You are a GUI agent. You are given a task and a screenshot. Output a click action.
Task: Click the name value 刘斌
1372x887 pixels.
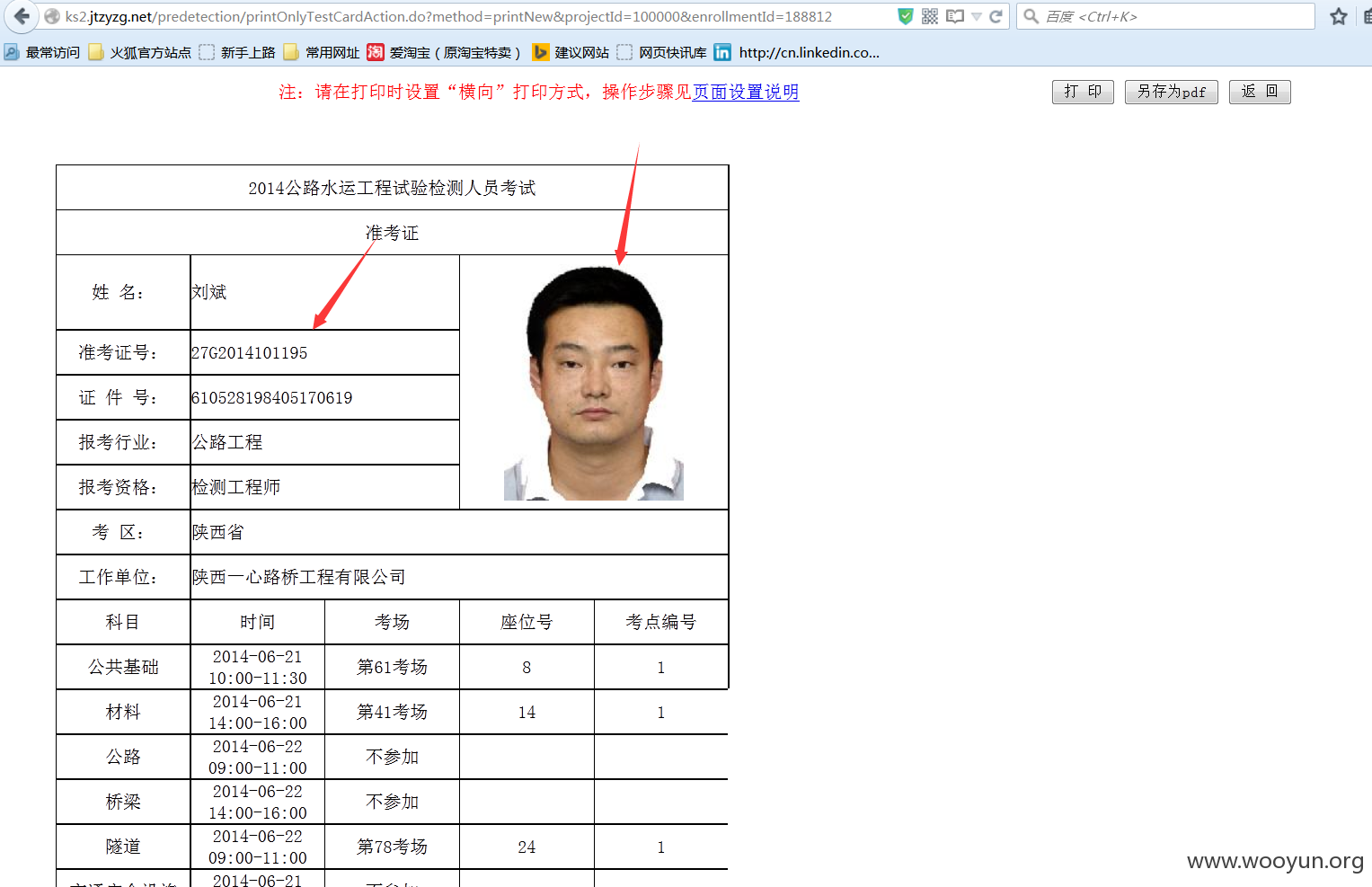209,292
